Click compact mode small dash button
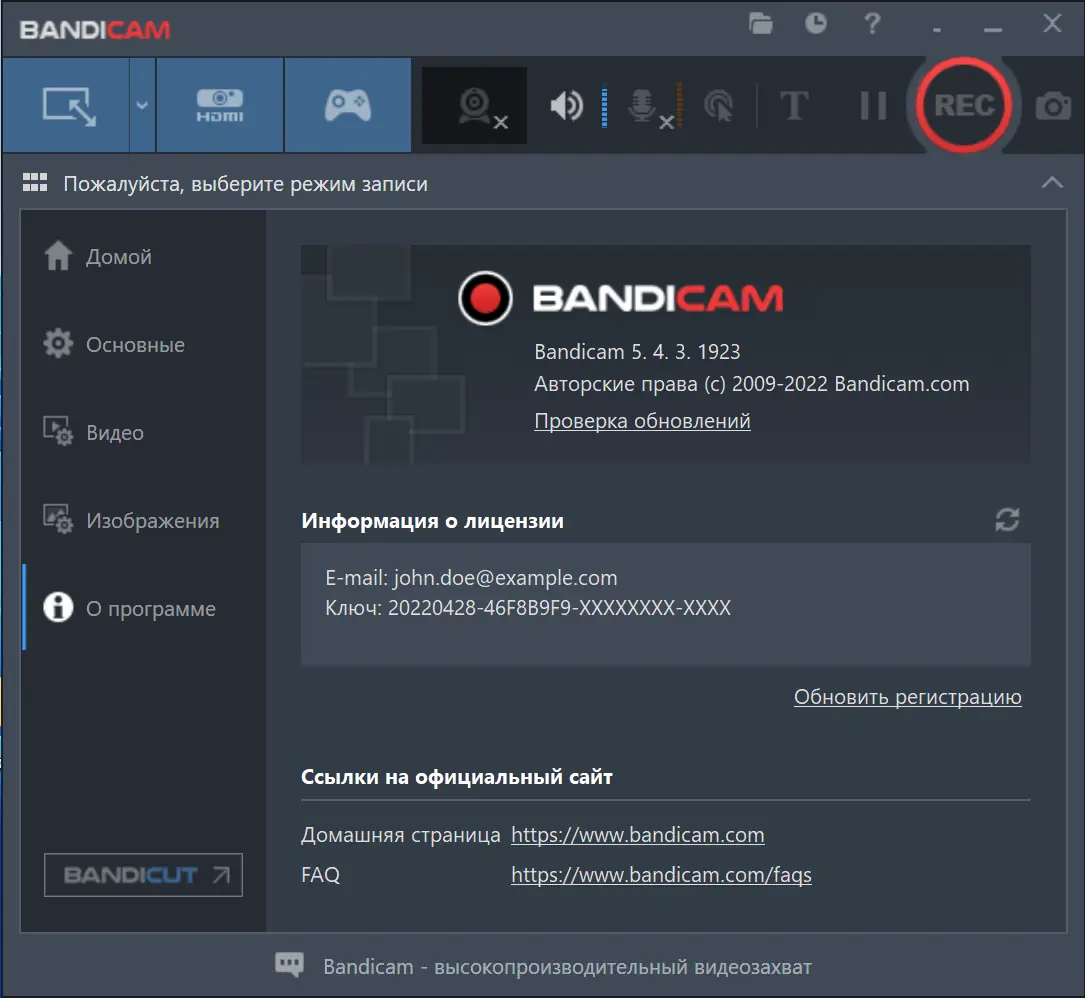 [x=937, y=30]
